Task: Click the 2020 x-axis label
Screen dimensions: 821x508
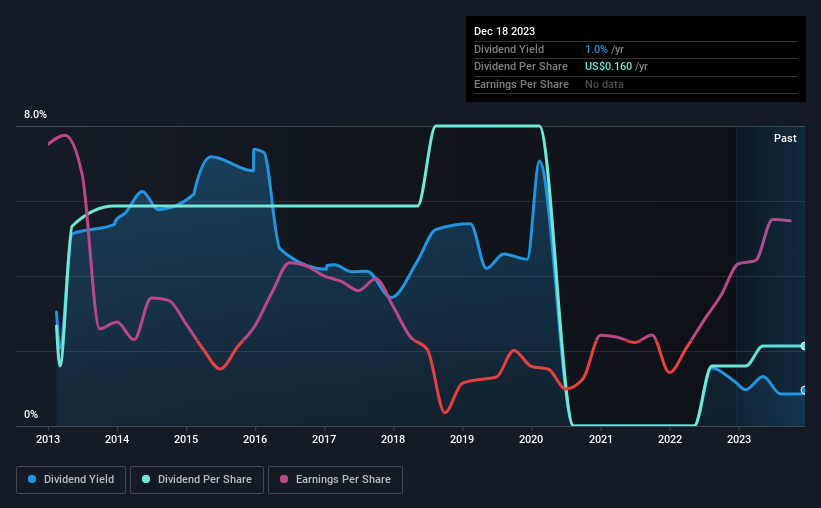Action: 531,439
